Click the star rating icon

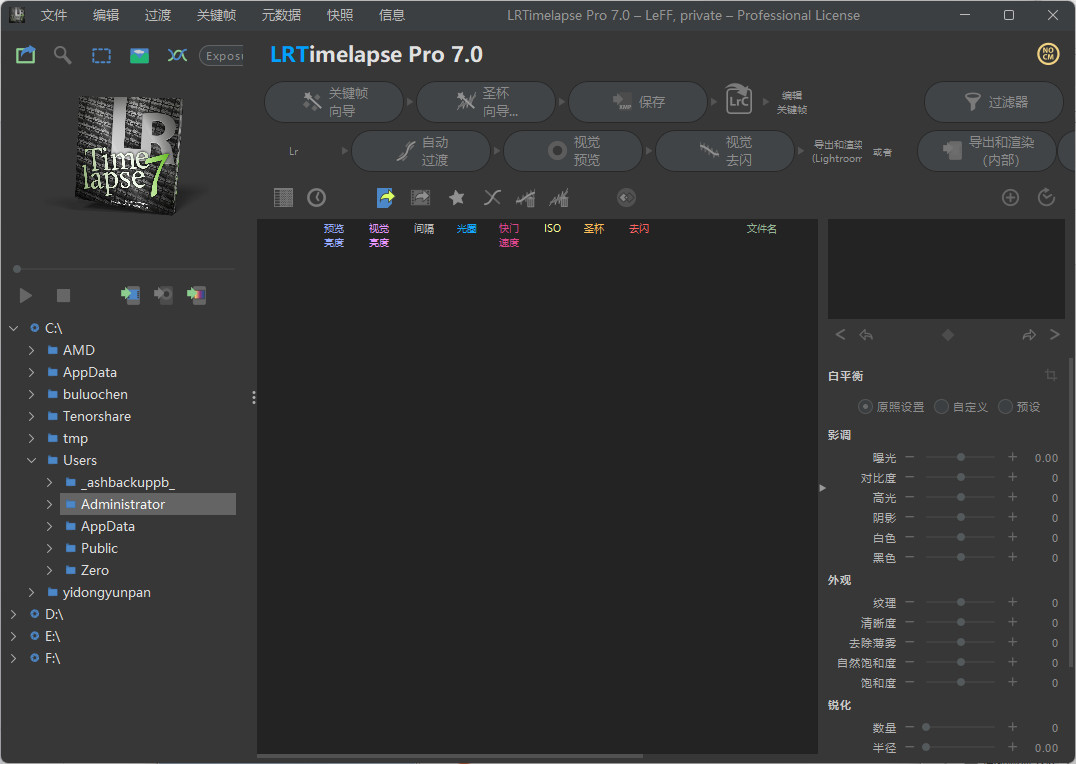456,198
